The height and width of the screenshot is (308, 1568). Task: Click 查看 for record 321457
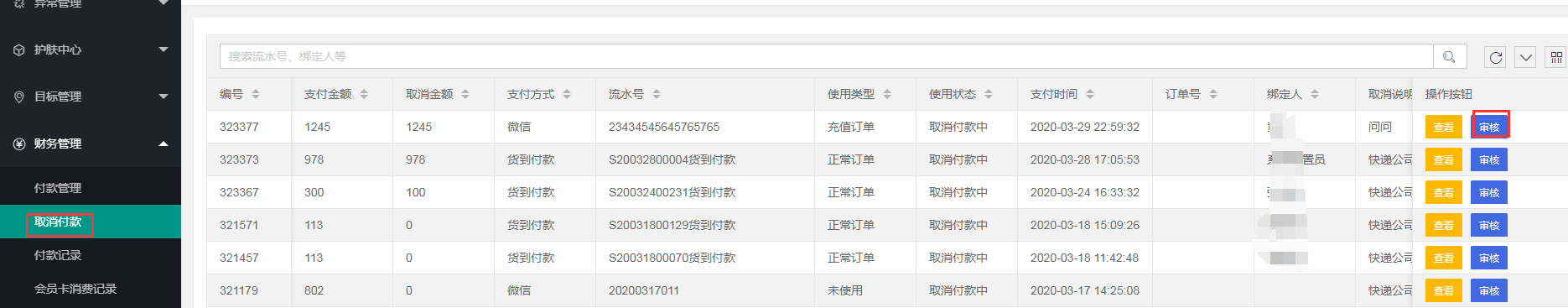click(1443, 258)
